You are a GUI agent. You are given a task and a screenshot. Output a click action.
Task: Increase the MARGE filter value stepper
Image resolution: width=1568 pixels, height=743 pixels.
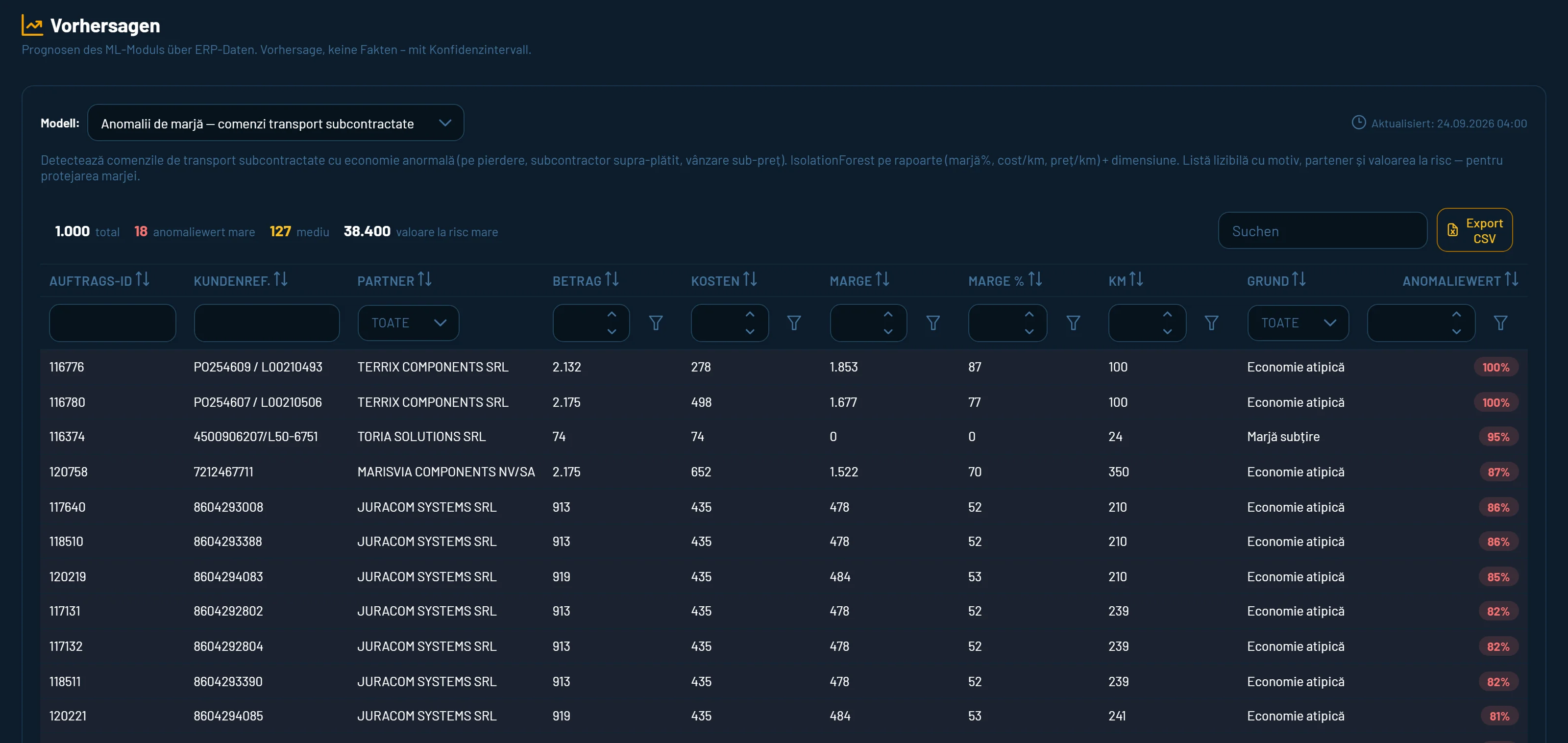(888, 314)
